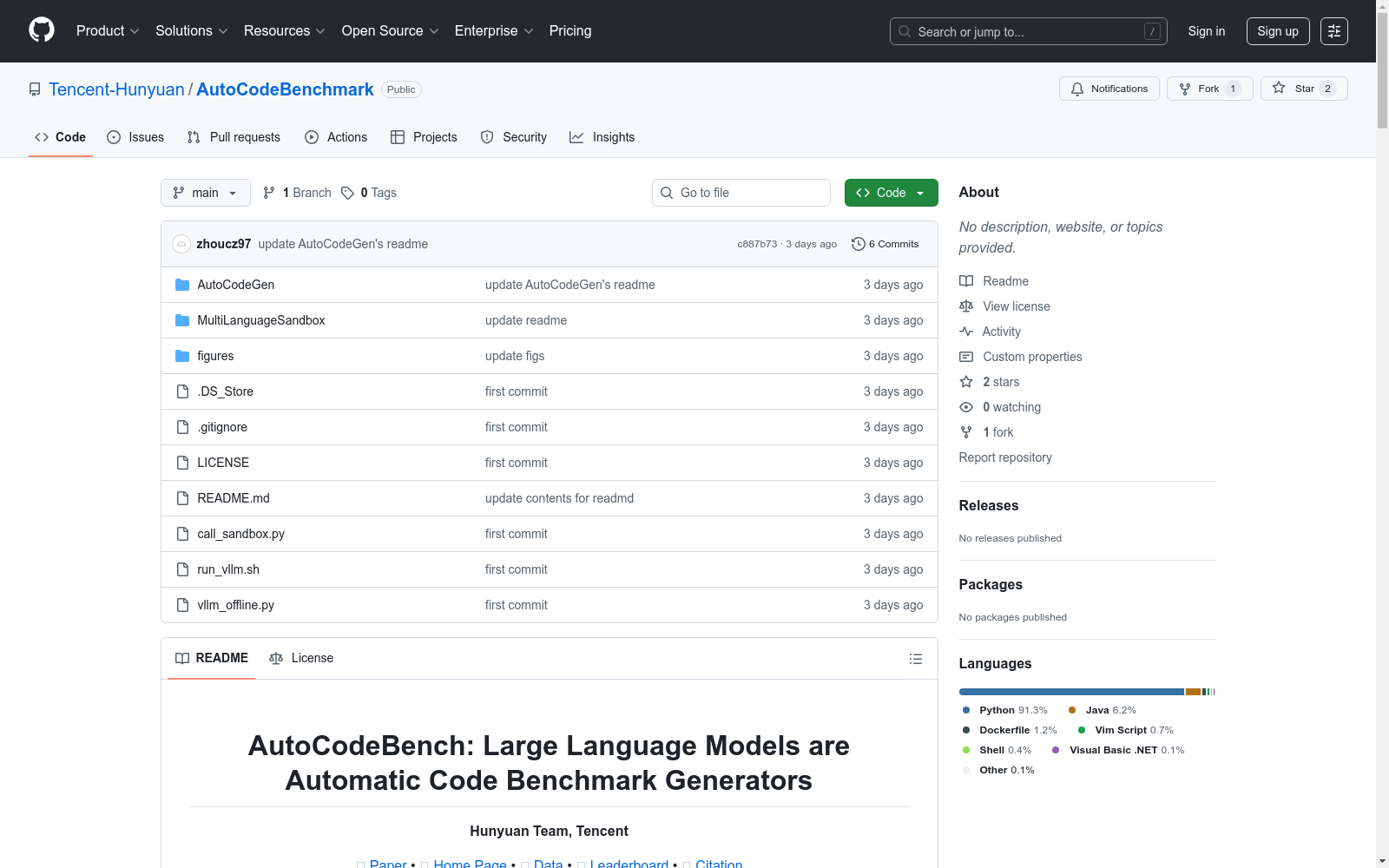Click the star icon beside 2 stars
This screenshot has width=1389, height=868.
point(966,382)
